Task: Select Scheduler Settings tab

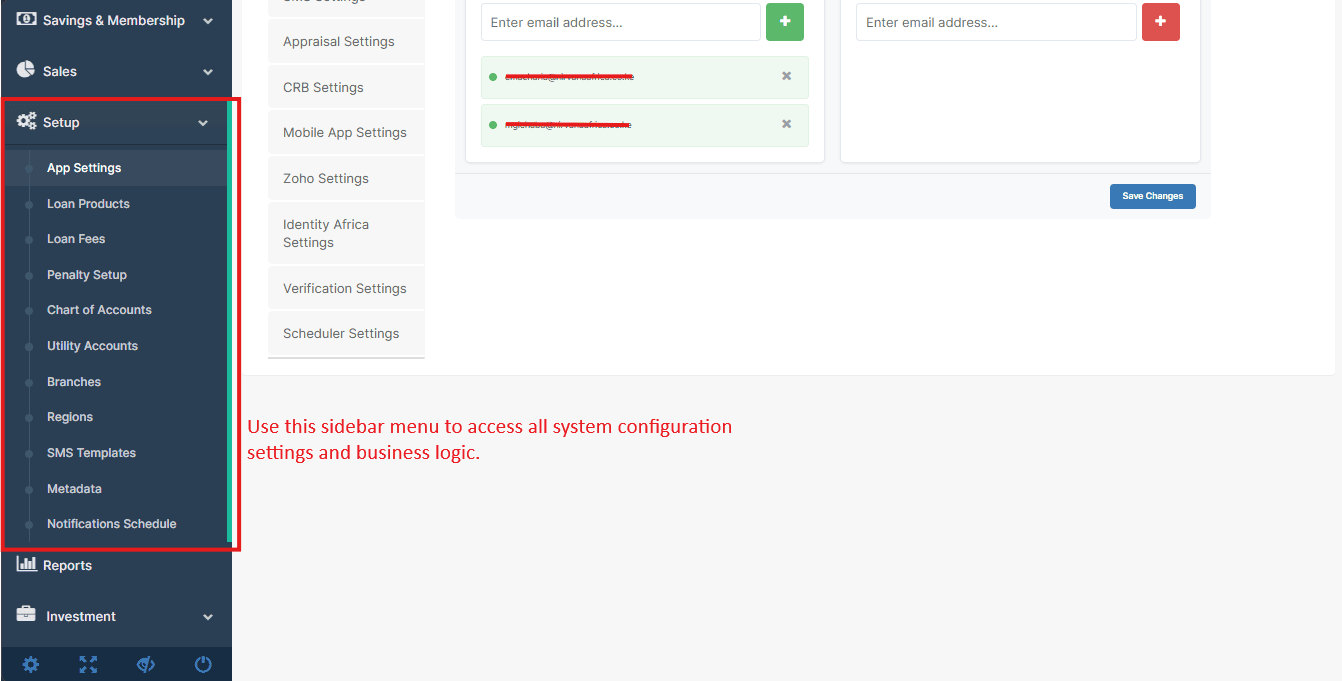Action: point(346,333)
